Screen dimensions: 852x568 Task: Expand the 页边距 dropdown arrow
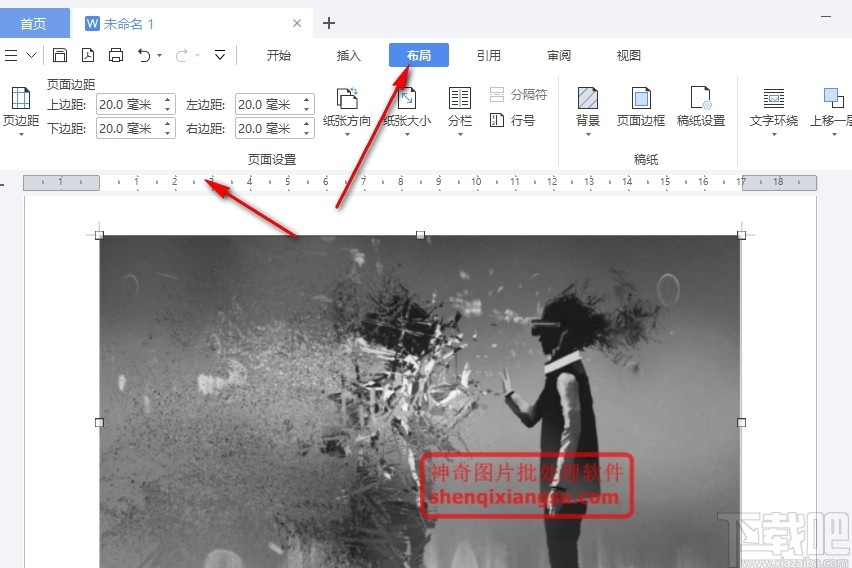tap(21, 134)
